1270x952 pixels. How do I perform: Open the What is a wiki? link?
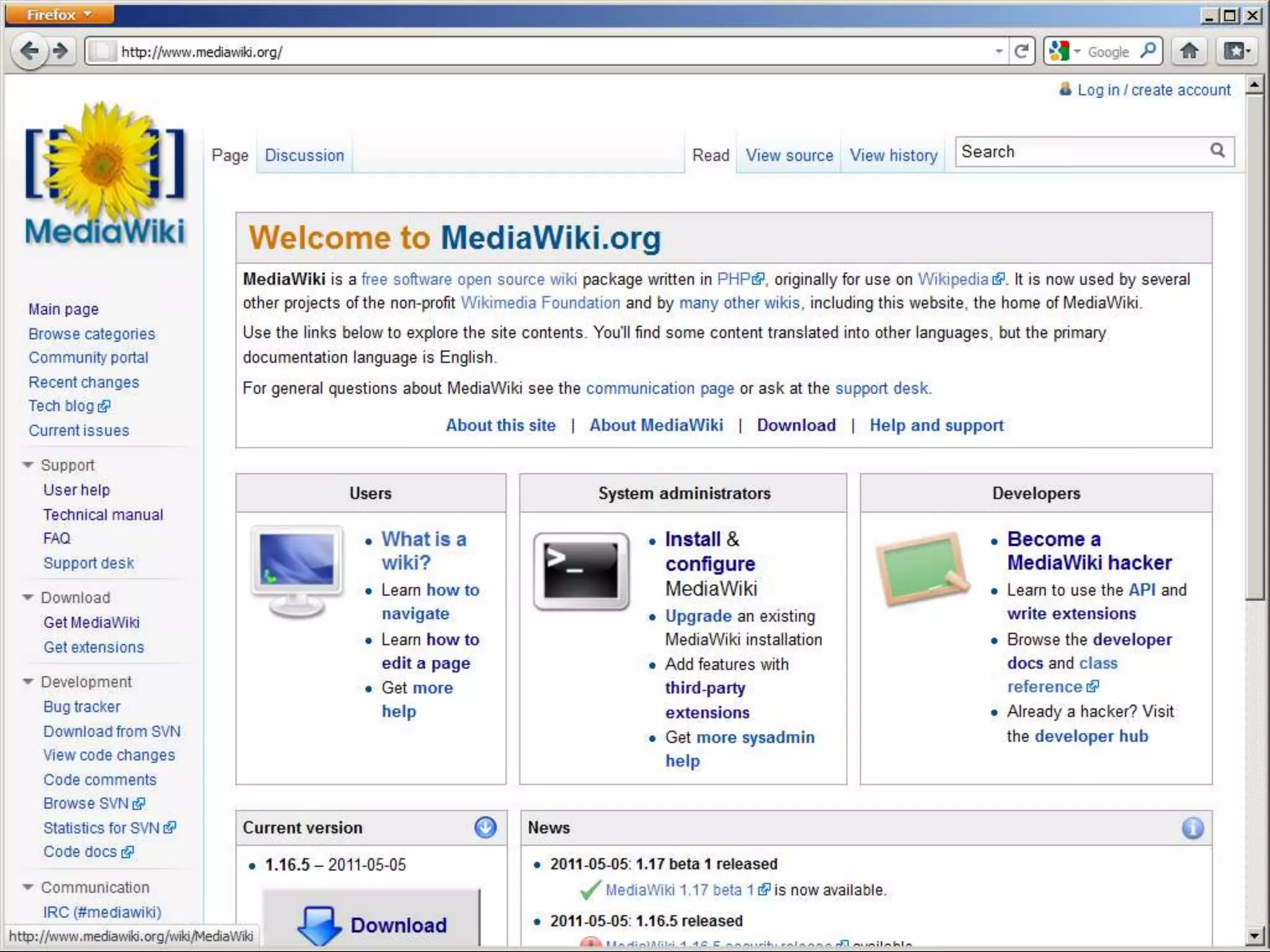click(424, 550)
